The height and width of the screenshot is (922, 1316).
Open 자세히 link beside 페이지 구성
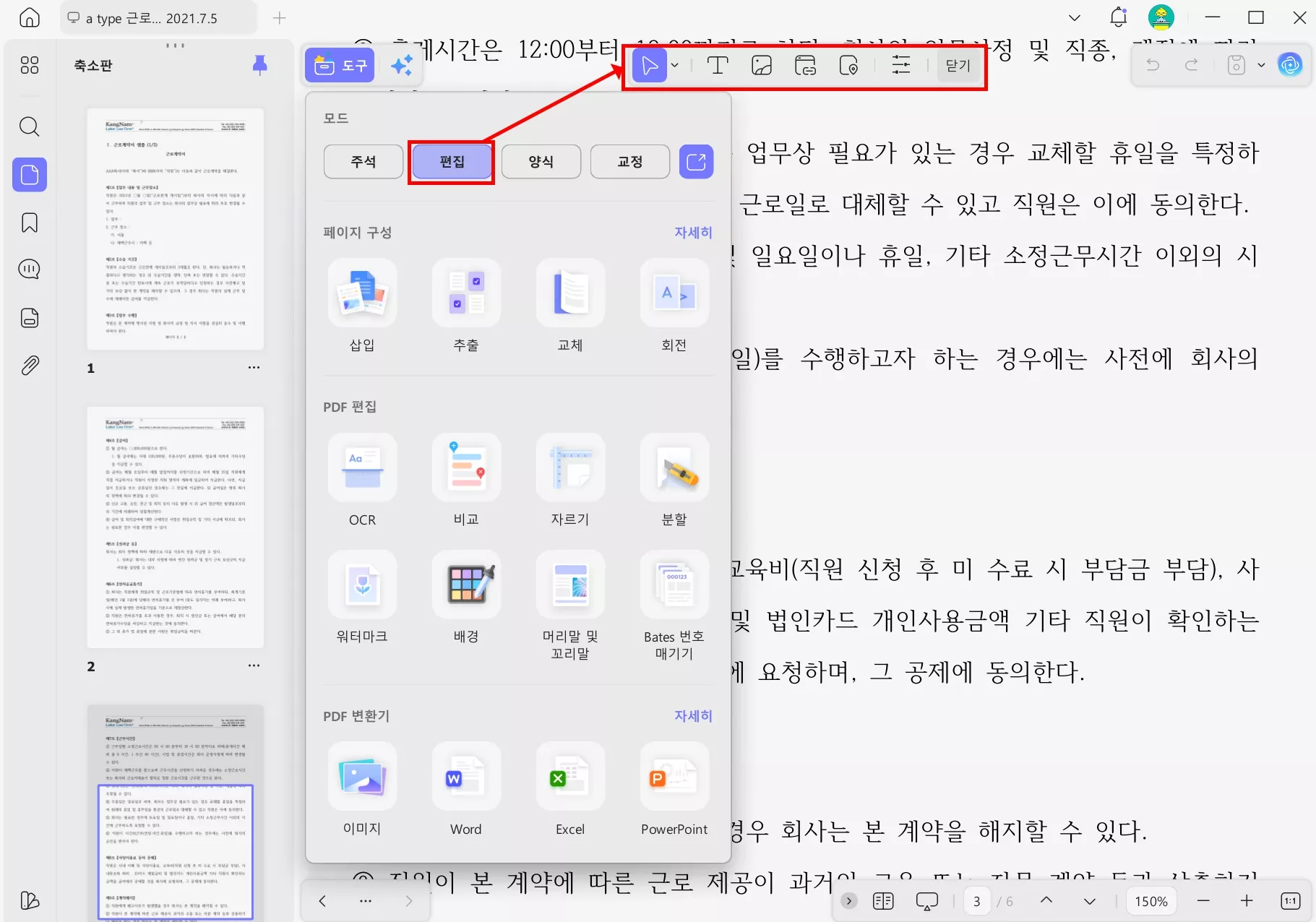(692, 233)
